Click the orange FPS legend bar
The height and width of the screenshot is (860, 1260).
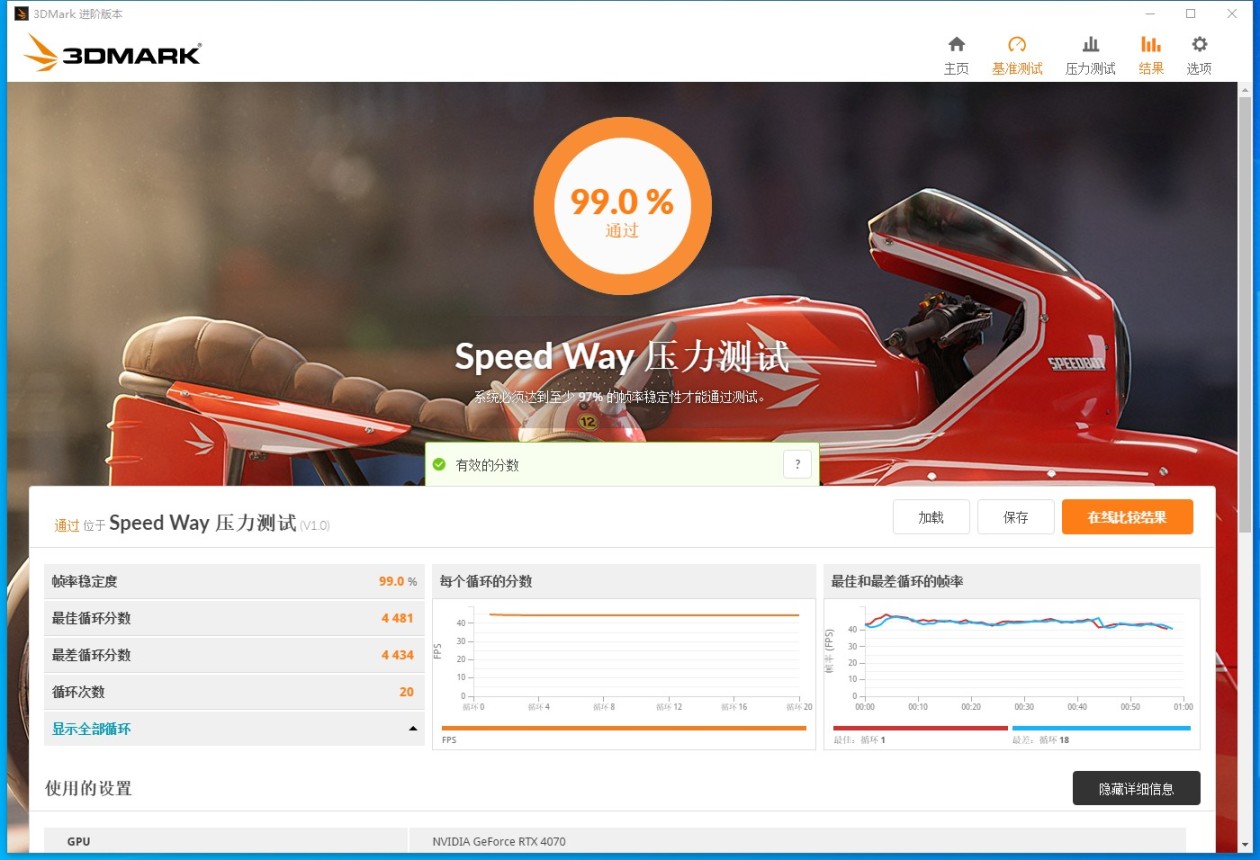623,728
